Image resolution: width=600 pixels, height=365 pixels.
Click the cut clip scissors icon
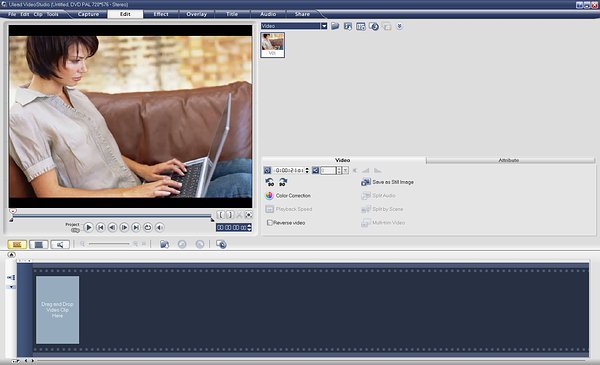(239, 215)
